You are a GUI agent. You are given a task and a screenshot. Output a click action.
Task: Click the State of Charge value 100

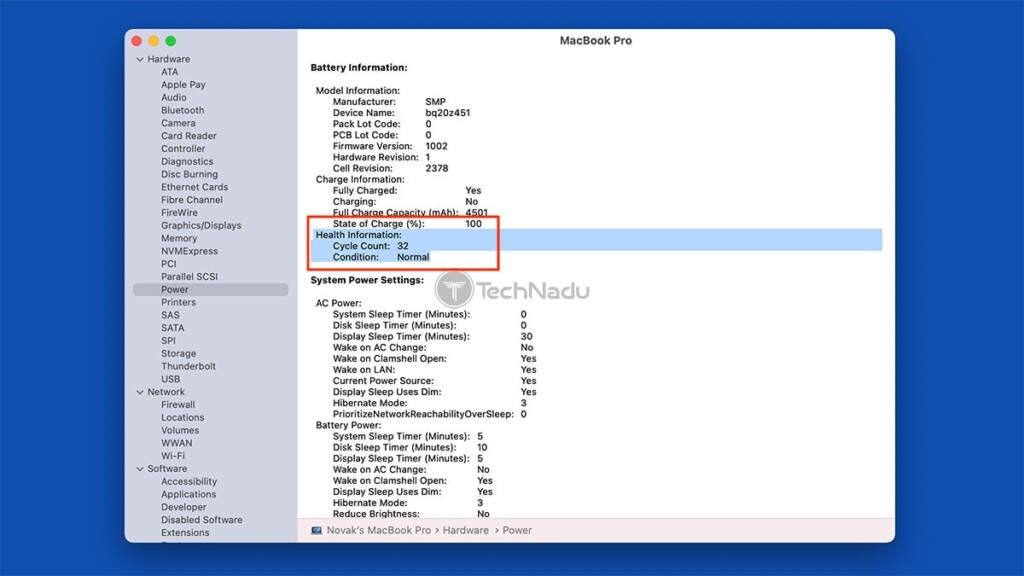tap(473, 224)
